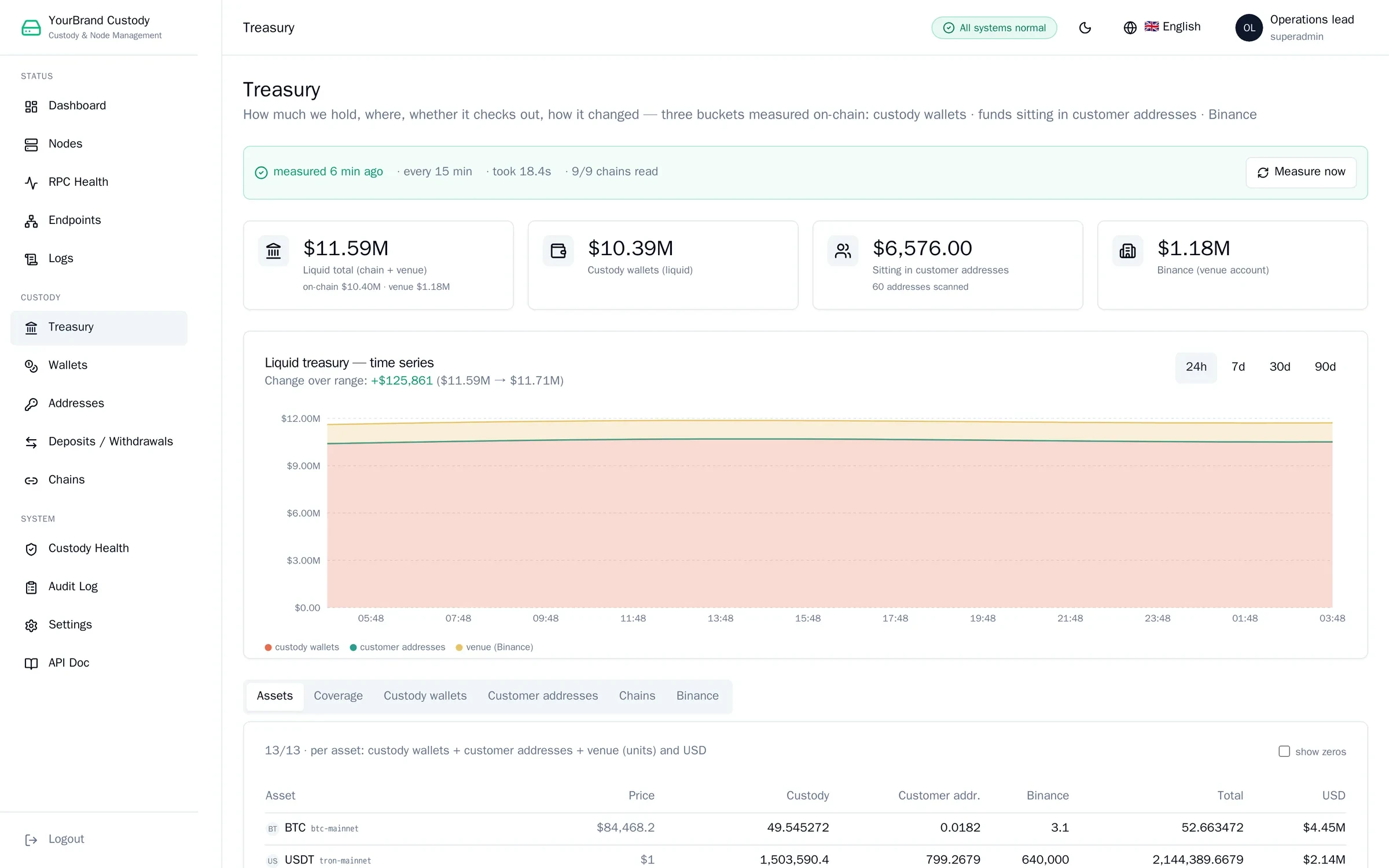
Task: Select the 24h range toggle
Action: [1196, 367]
